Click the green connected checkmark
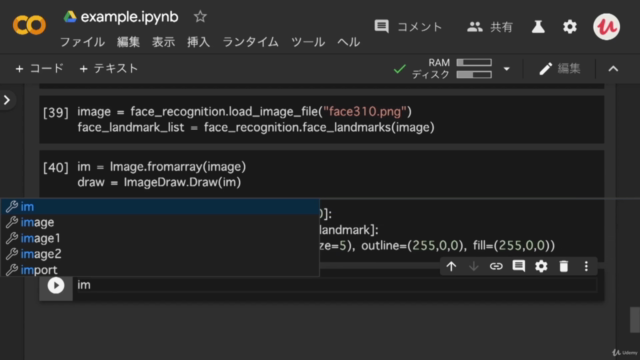 (x=400, y=69)
